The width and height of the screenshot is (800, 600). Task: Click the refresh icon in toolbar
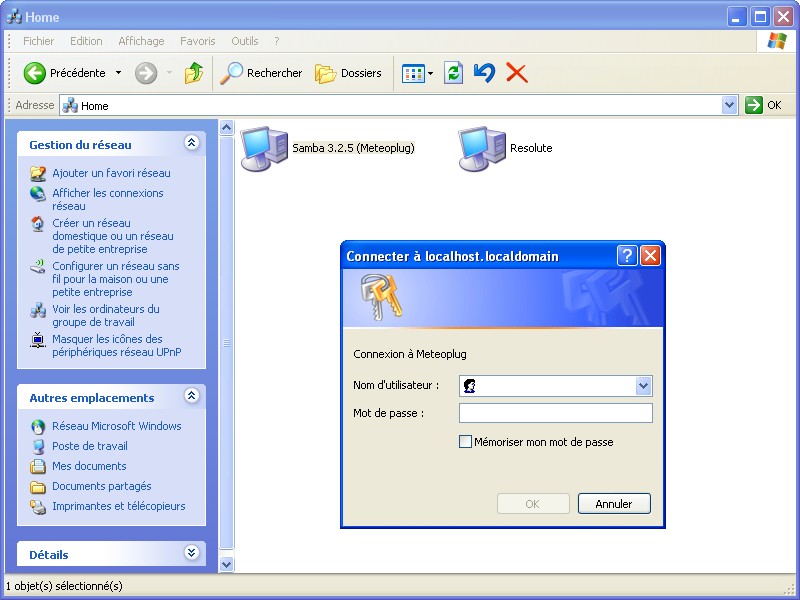(453, 73)
